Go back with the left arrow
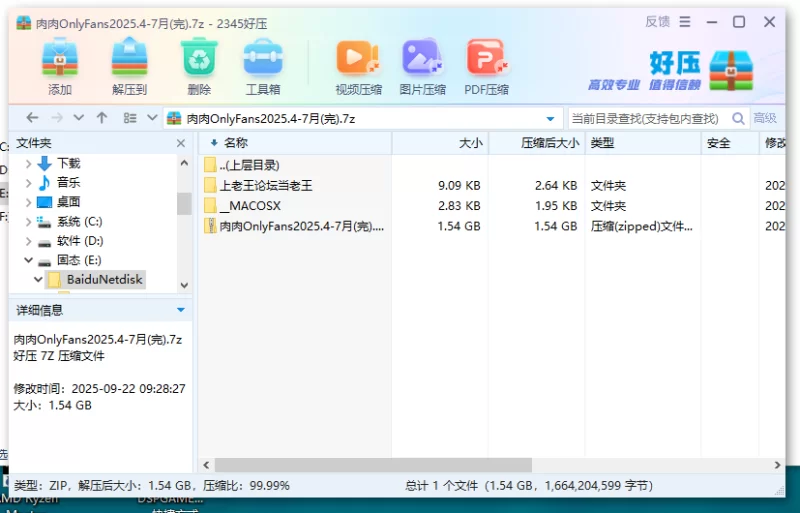Image resolution: width=800 pixels, height=513 pixels. 32,118
